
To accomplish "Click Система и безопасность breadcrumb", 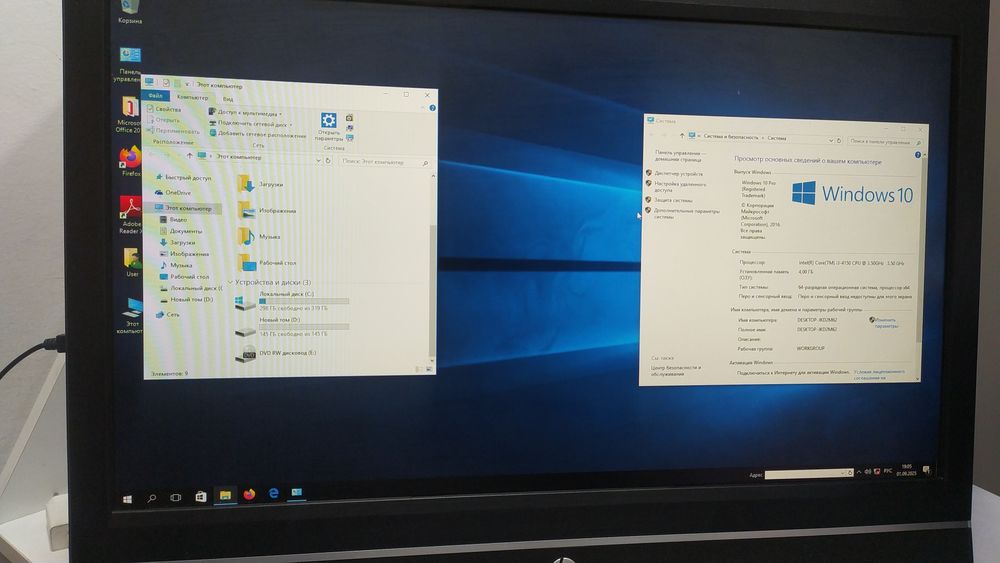I will click(731, 137).
